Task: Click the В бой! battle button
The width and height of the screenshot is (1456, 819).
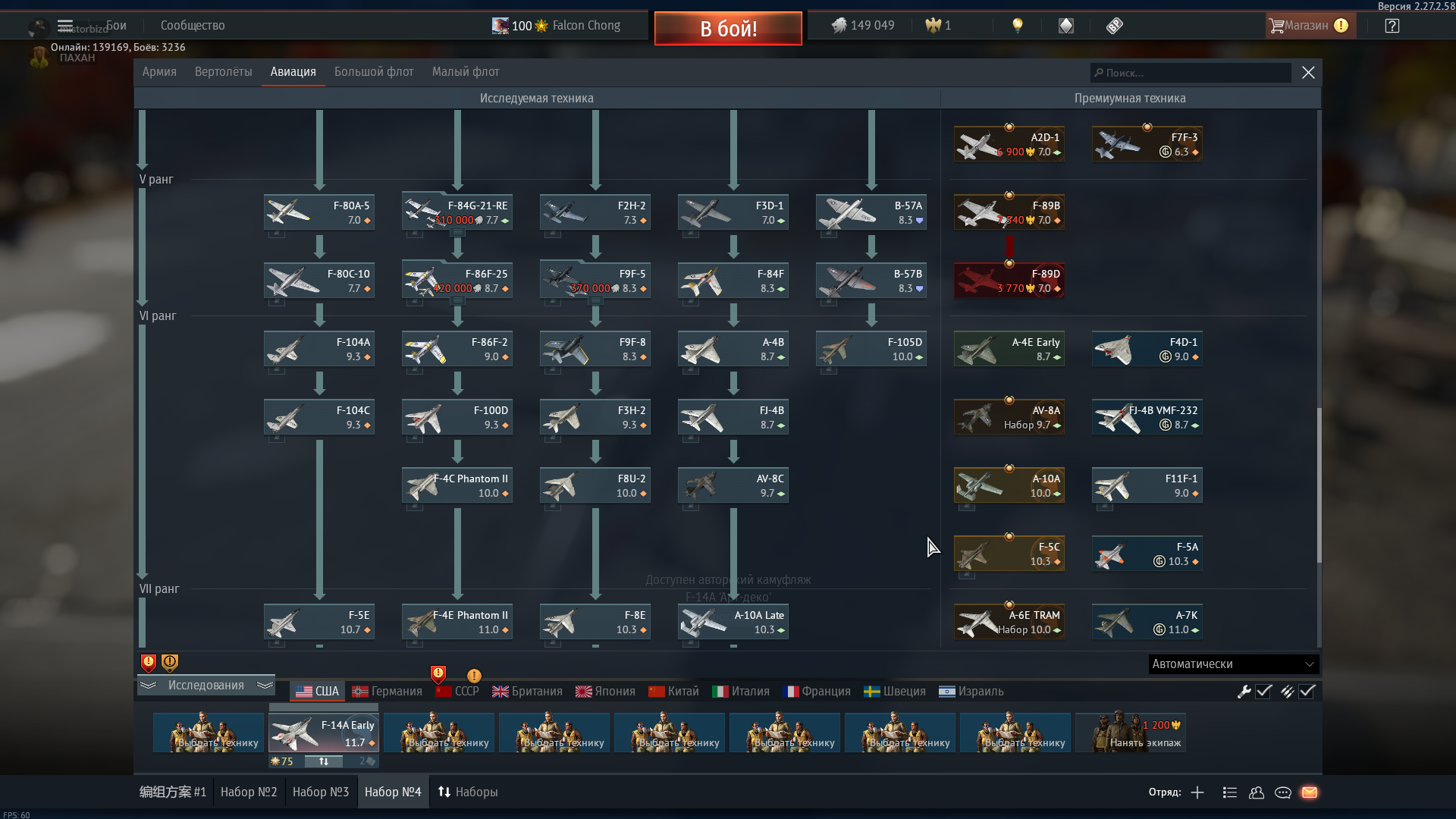Action: [728, 28]
